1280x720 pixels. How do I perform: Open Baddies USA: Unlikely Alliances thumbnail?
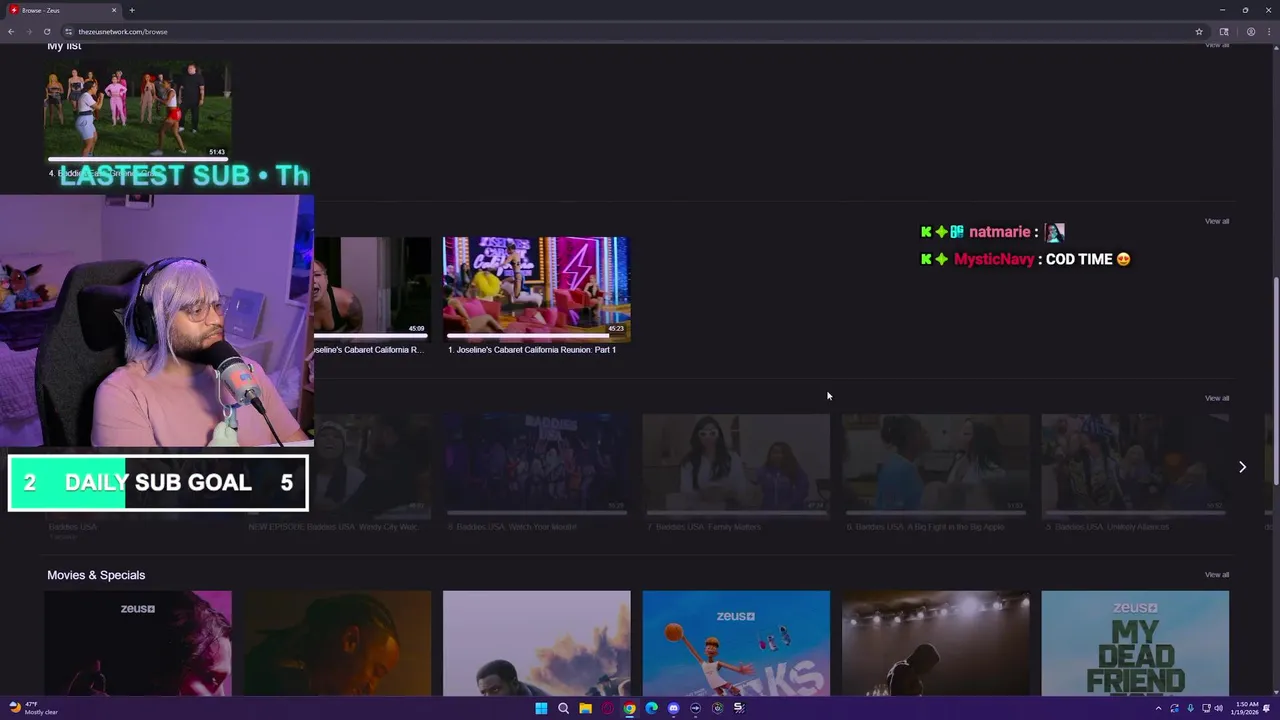(1135, 466)
